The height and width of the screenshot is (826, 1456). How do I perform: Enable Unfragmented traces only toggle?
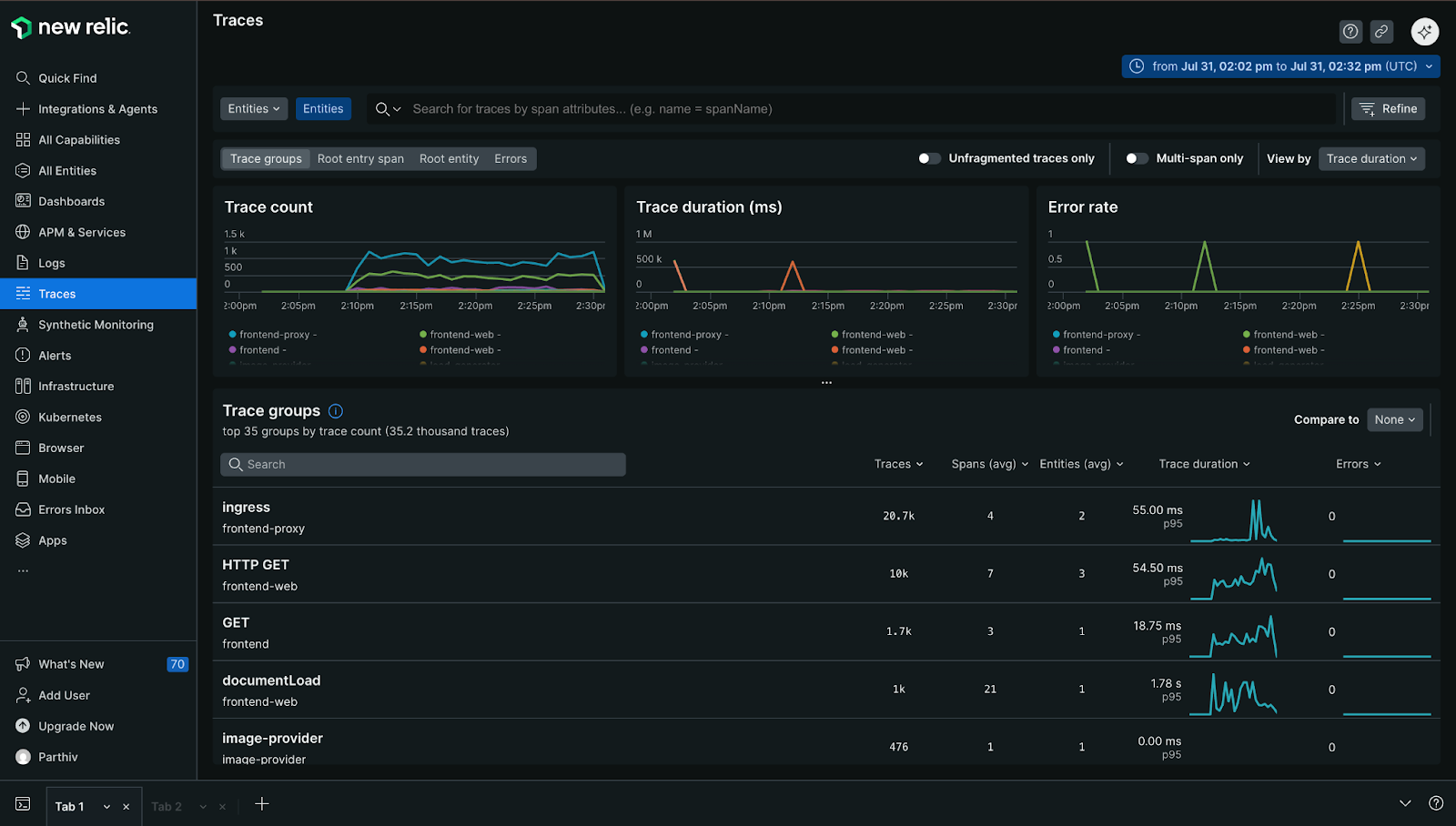pos(928,158)
